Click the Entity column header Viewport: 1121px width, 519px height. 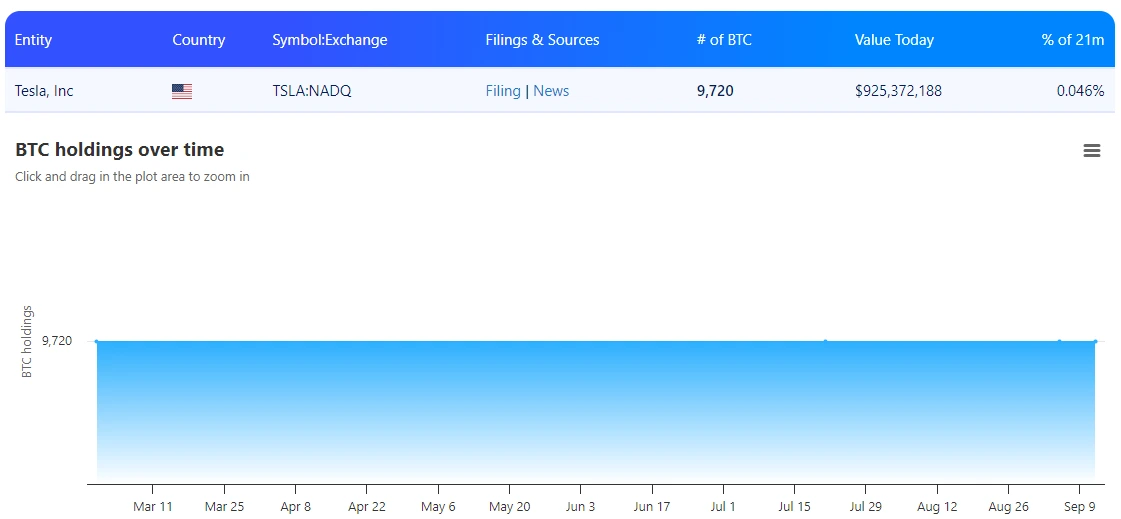point(34,40)
